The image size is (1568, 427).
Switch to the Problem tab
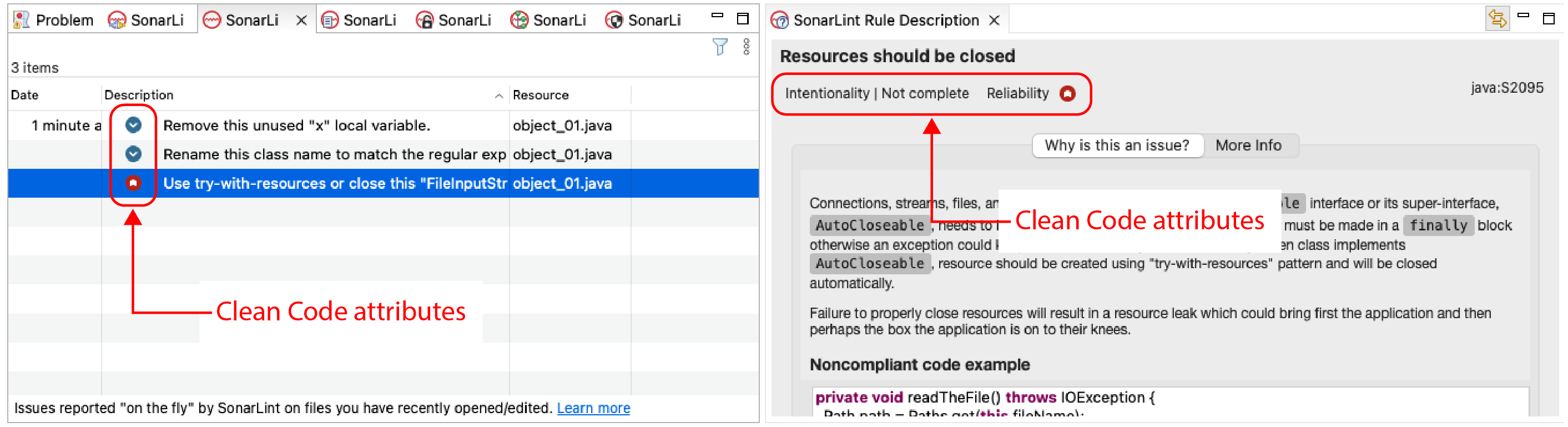[x=54, y=20]
